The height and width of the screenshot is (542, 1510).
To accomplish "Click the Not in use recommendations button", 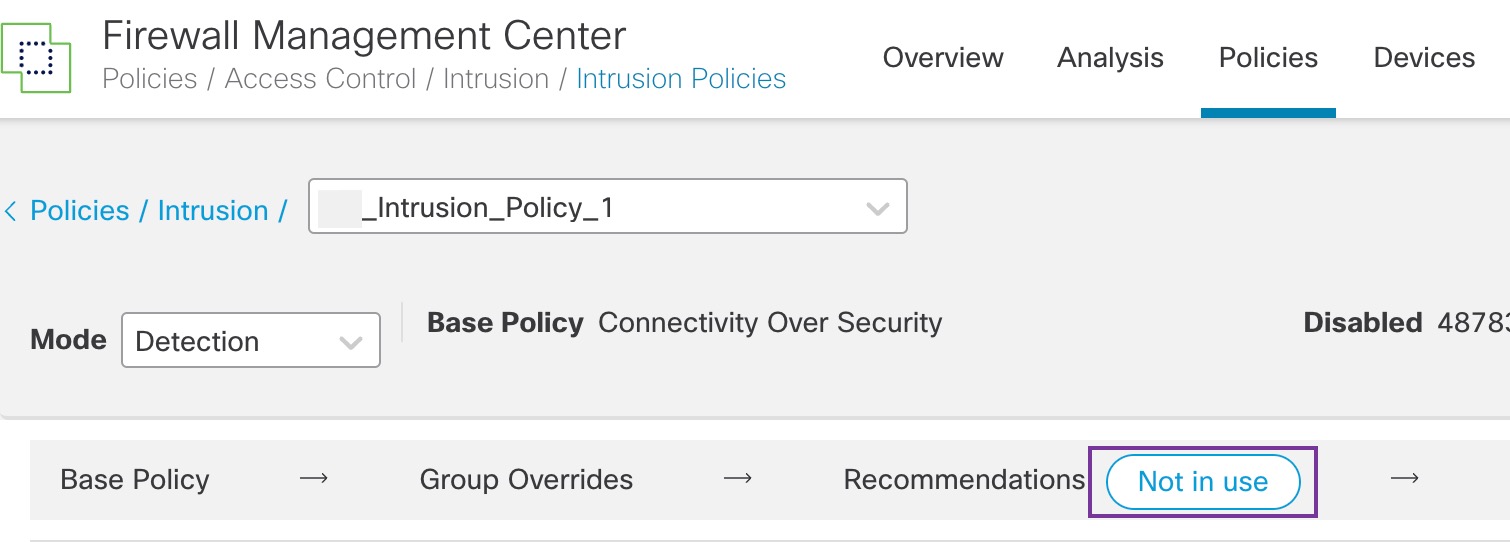I will [x=1202, y=482].
